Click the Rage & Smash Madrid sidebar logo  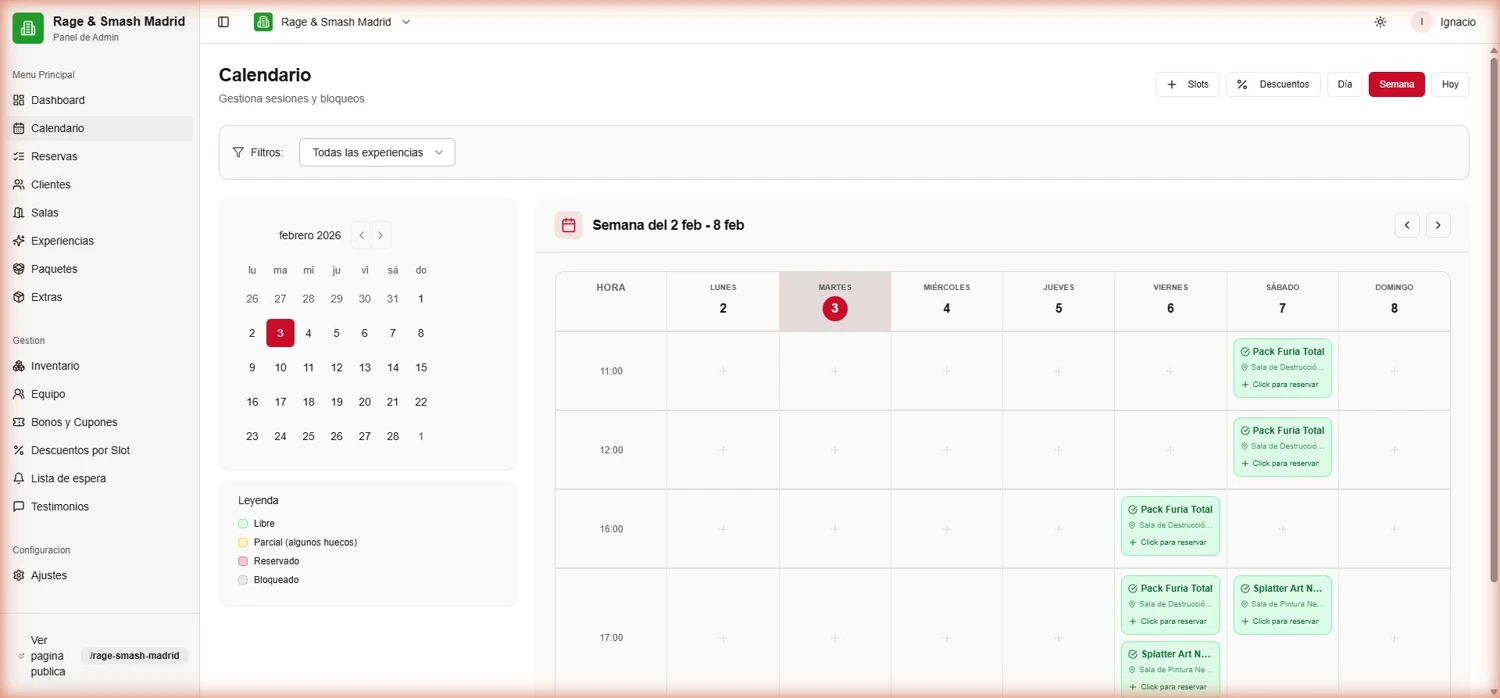(28, 28)
